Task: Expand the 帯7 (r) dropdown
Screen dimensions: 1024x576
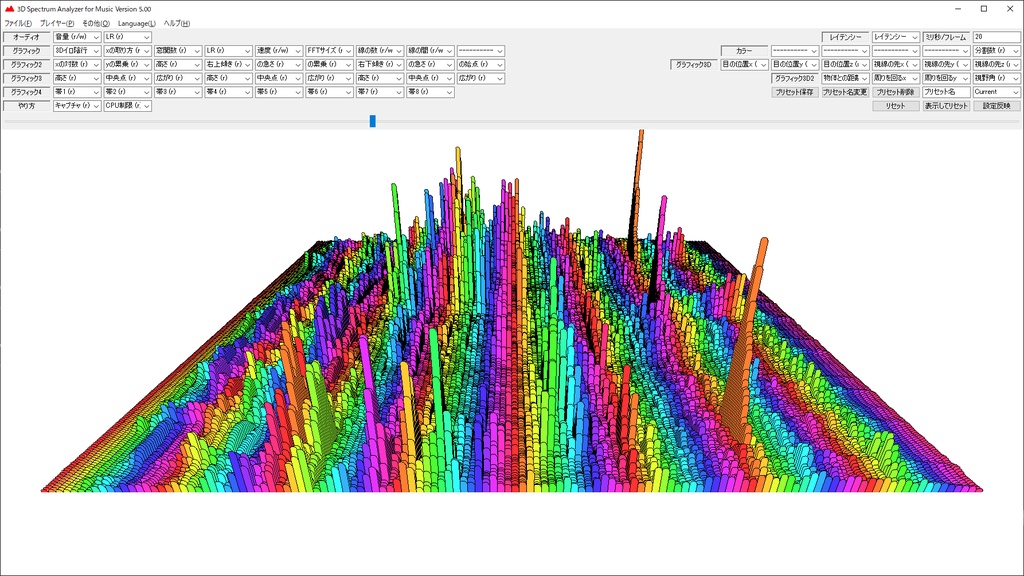Action: 379,92
